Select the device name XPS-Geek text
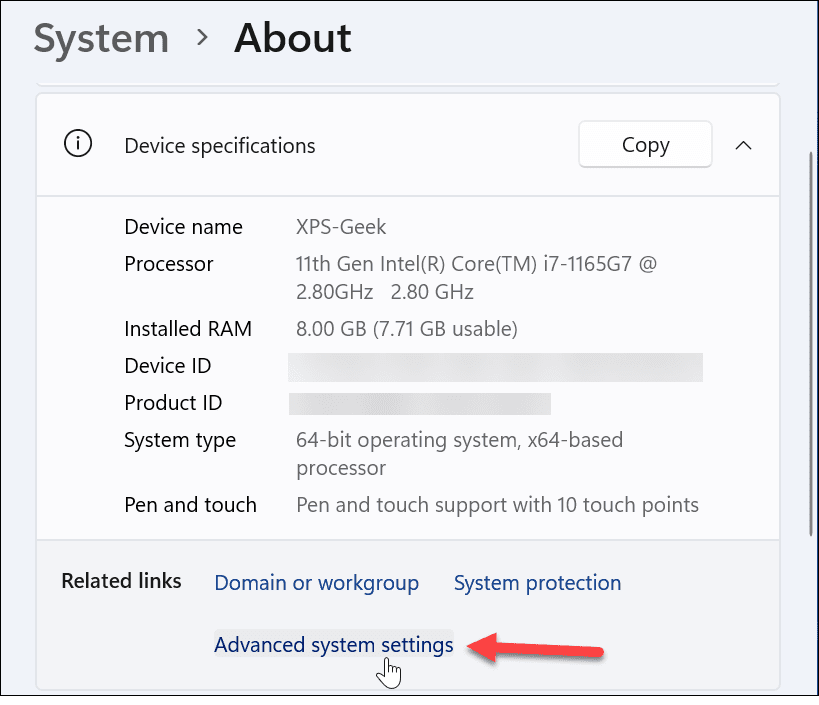819x705 pixels. click(341, 227)
